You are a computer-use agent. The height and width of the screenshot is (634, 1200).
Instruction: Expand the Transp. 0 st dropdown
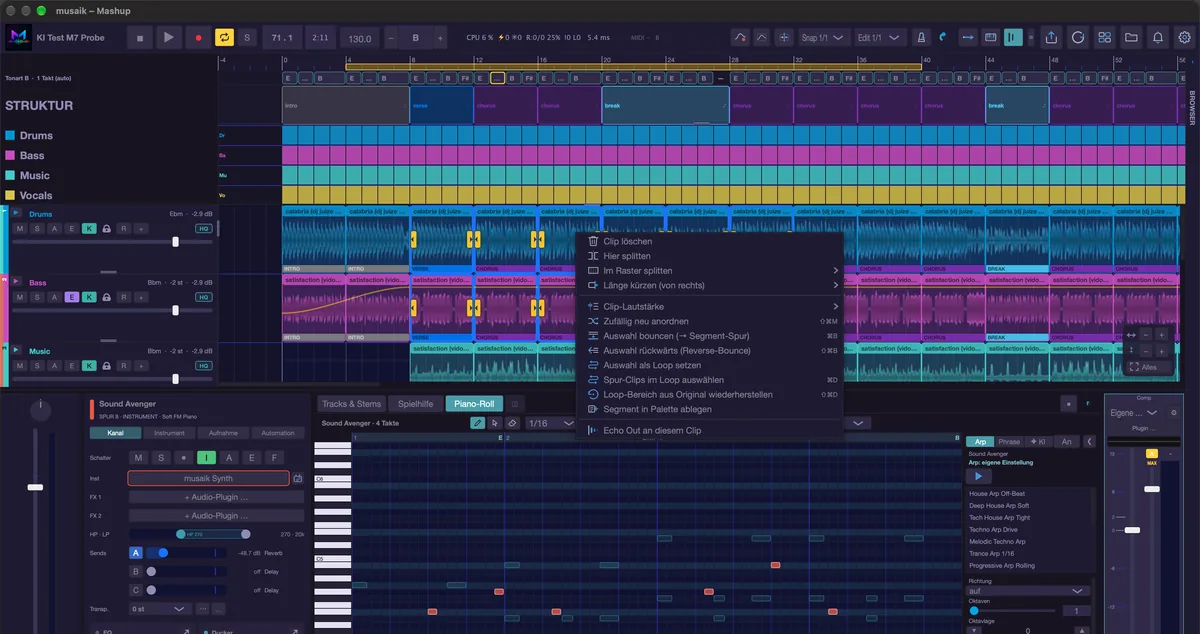[160, 608]
